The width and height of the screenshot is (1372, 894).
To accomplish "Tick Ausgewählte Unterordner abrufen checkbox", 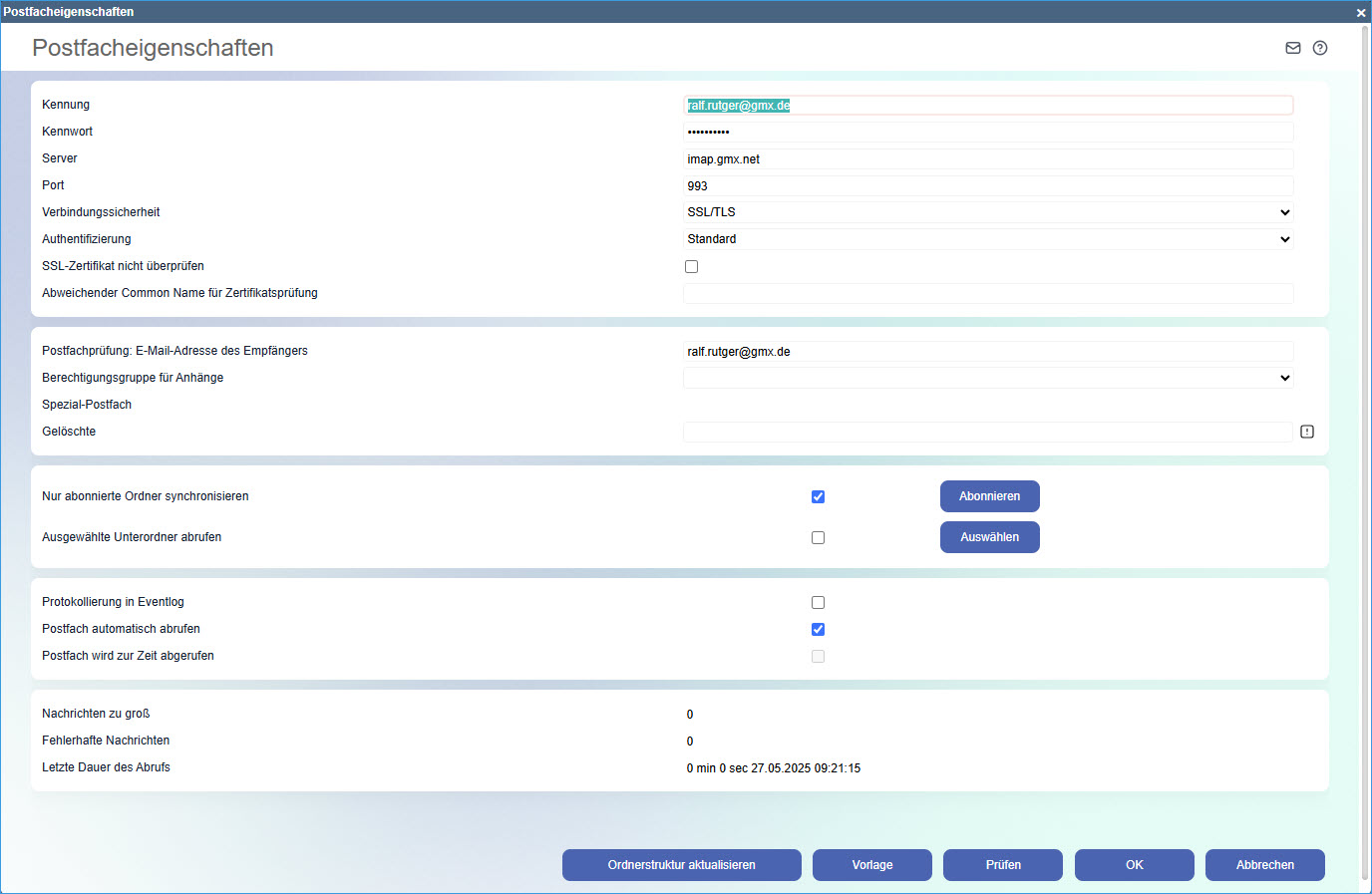I will click(818, 537).
